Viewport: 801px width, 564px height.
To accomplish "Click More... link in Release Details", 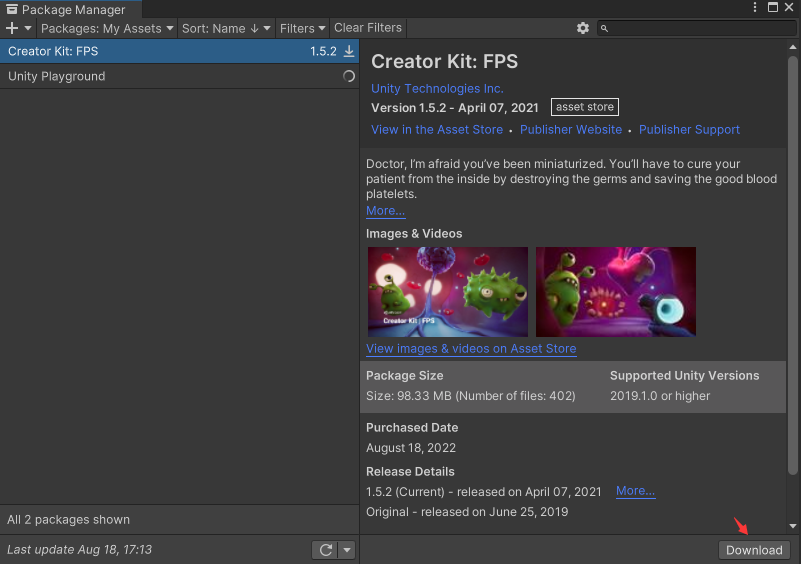I will tap(635, 491).
